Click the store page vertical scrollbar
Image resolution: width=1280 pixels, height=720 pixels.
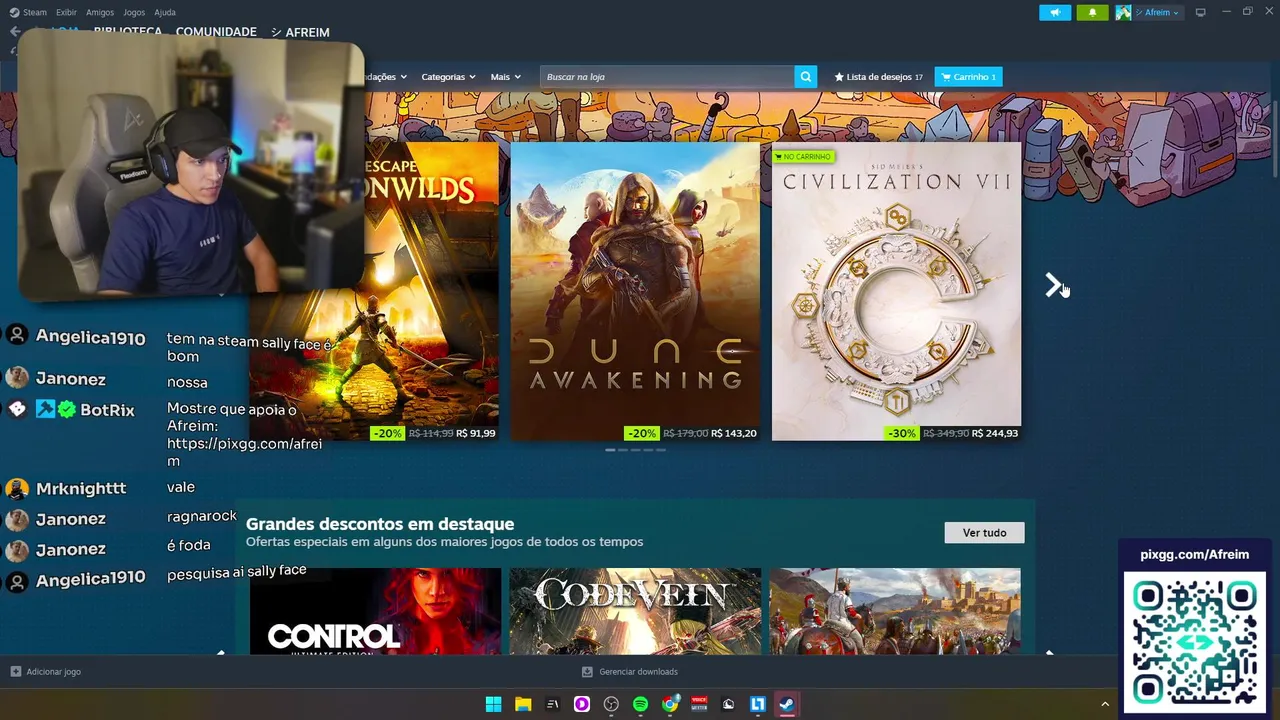click(x=1274, y=137)
